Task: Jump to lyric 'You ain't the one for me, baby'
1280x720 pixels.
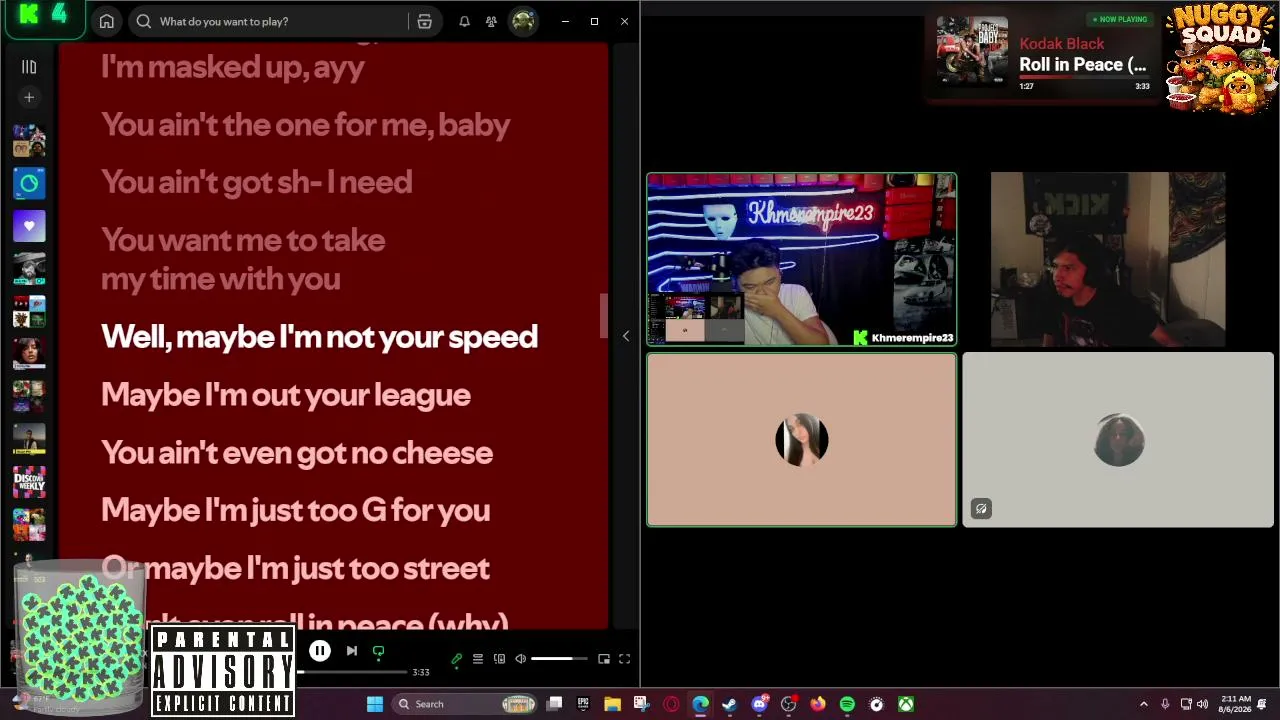Action: click(306, 125)
